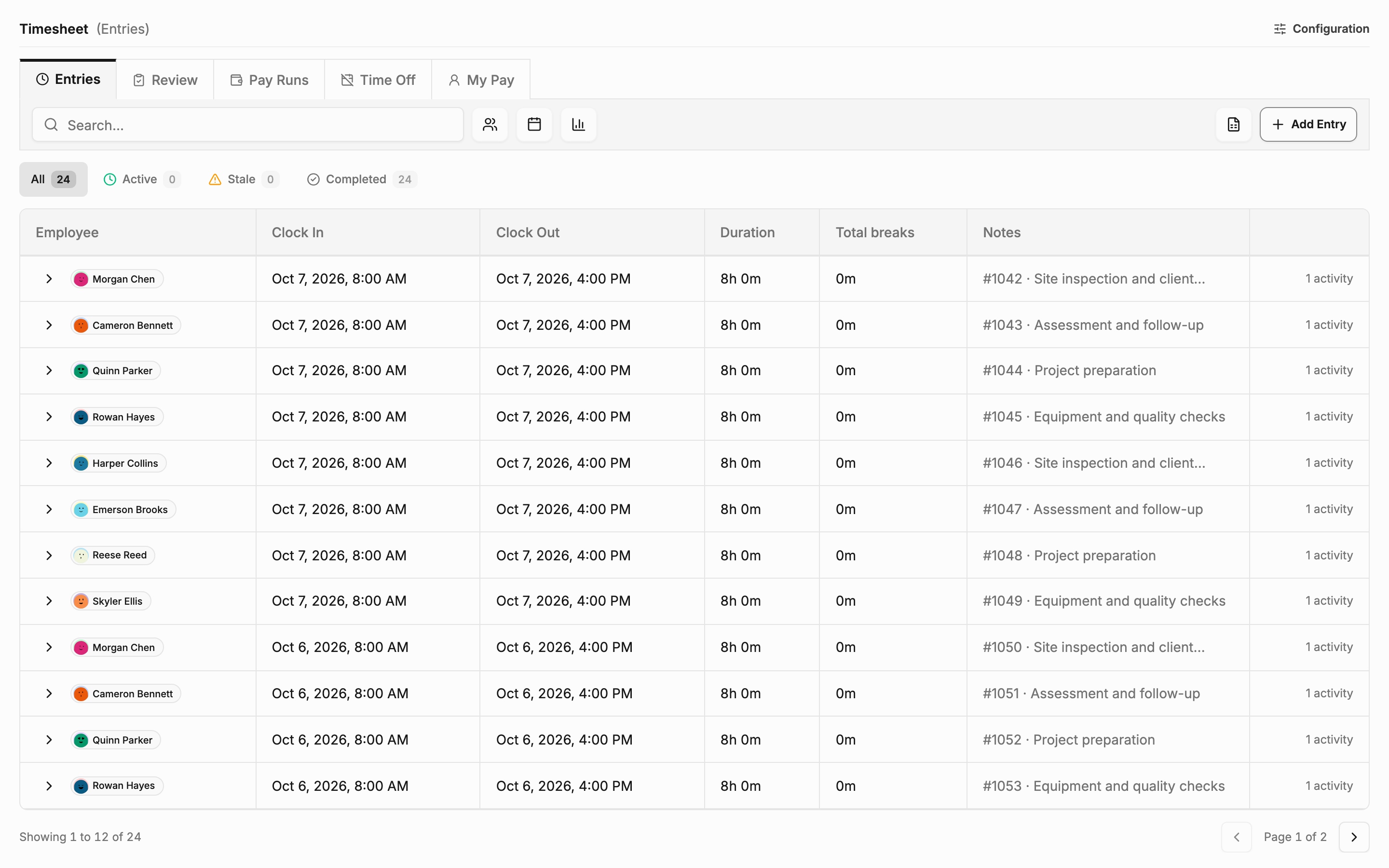Open the employees filter icon
Viewport: 1389px width, 868px height.
tap(490, 124)
